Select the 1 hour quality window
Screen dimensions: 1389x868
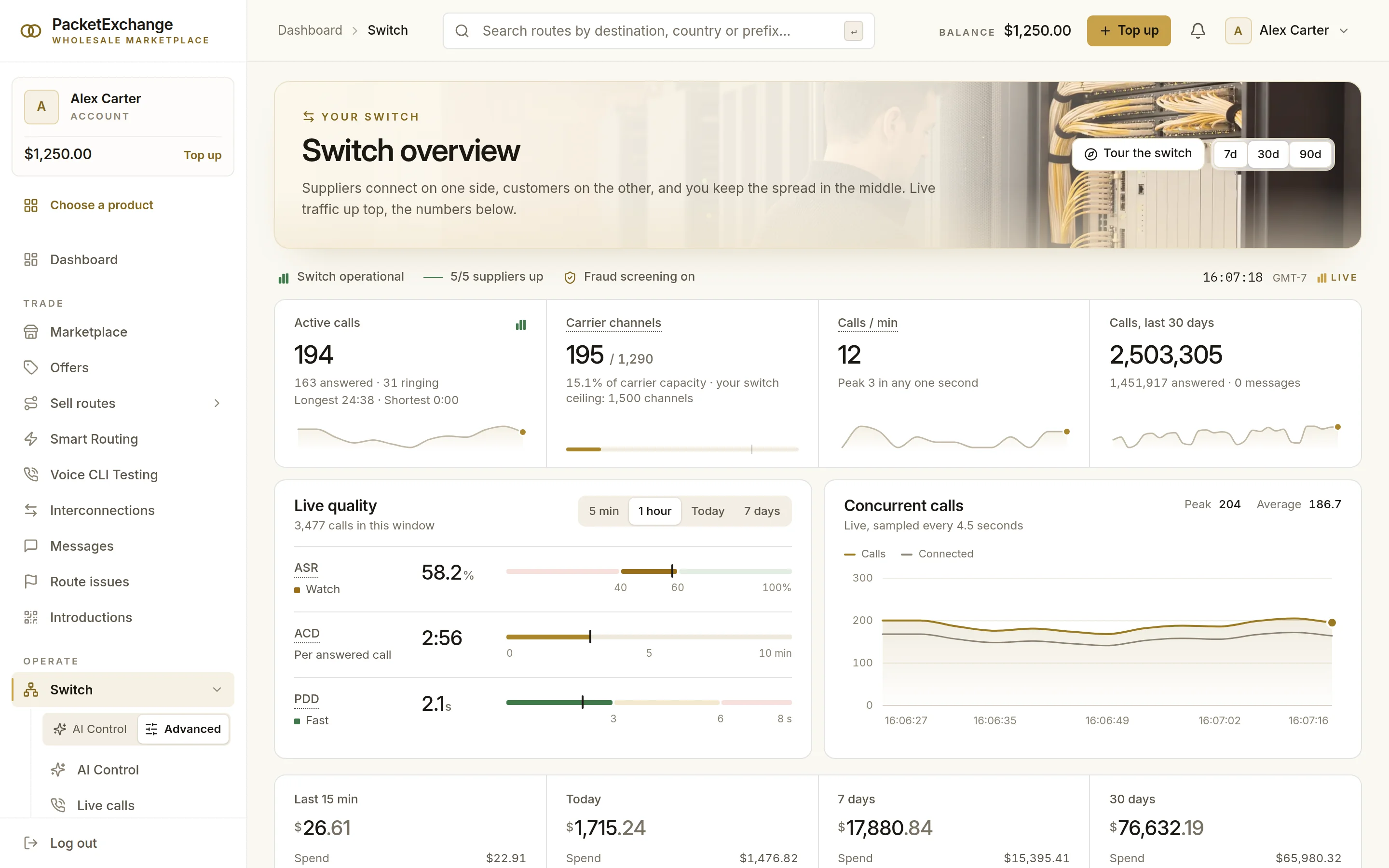pos(654,511)
